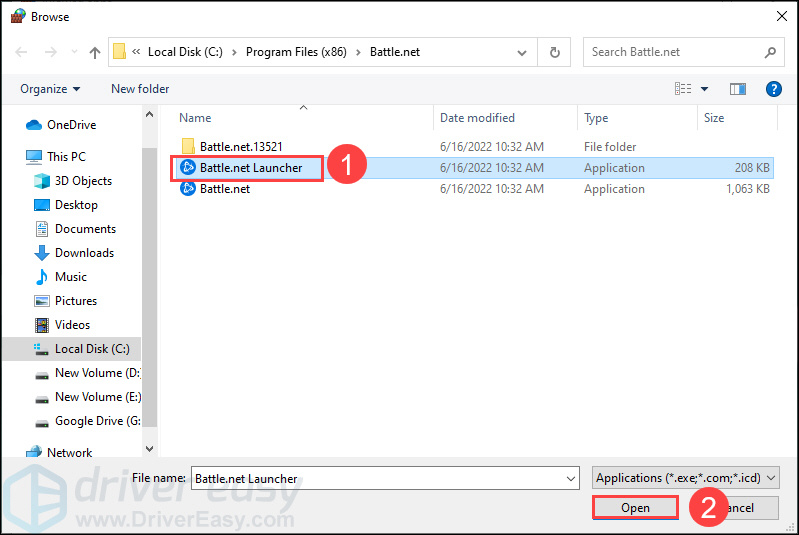The image size is (799, 535).
Task: Expand the address bar history dropdown
Action: coord(522,52)
